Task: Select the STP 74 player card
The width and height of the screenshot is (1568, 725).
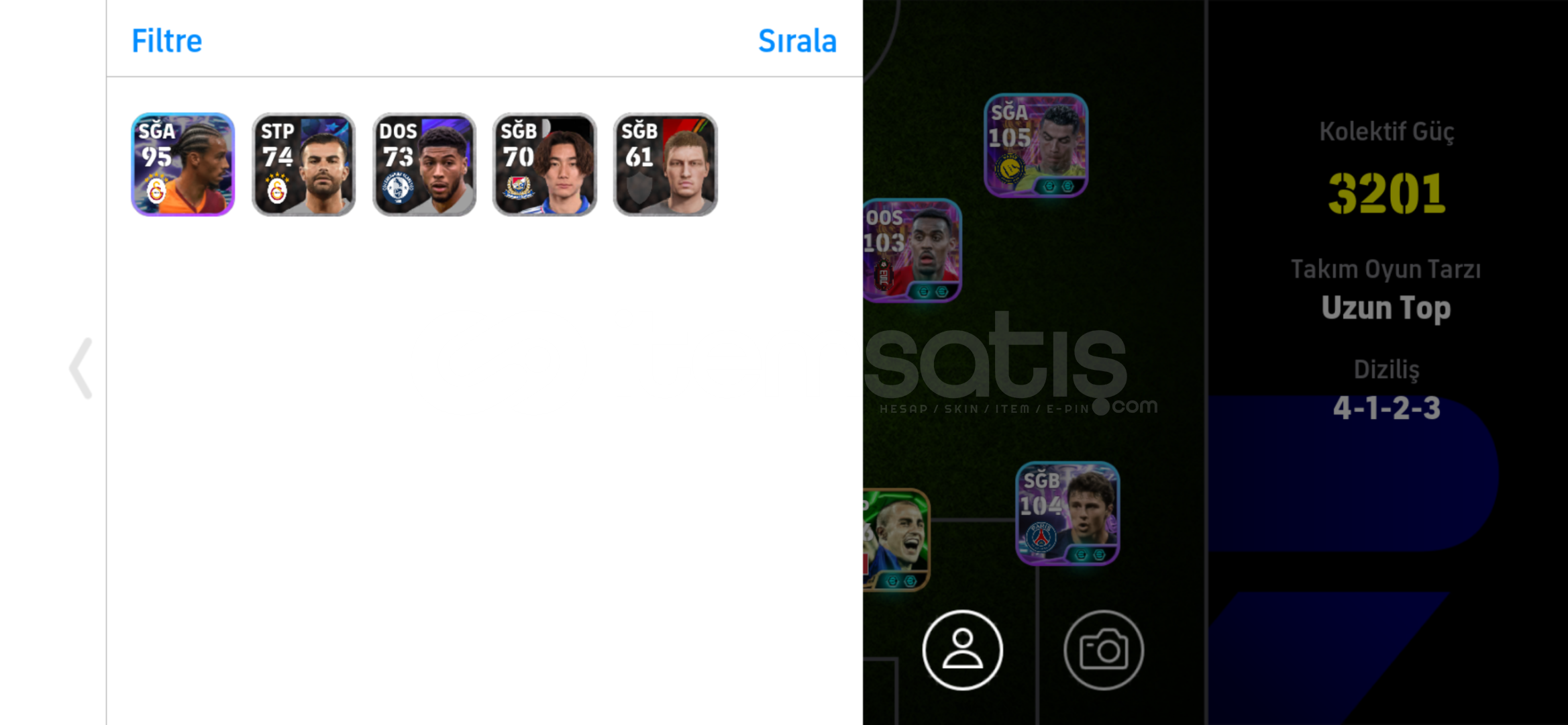Action: [303, 164]
